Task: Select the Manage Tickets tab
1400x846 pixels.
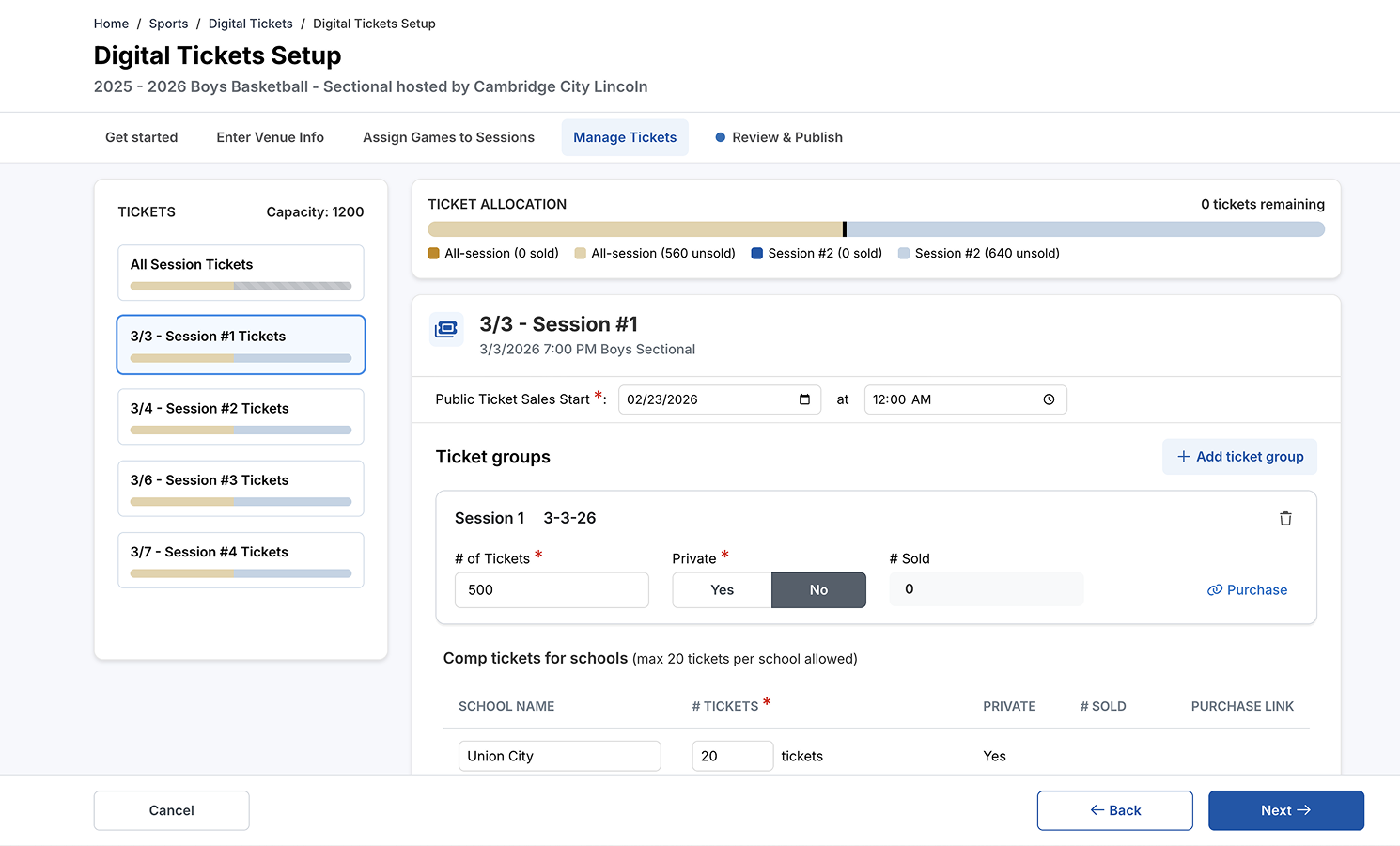Action: (x=625, y=137)
